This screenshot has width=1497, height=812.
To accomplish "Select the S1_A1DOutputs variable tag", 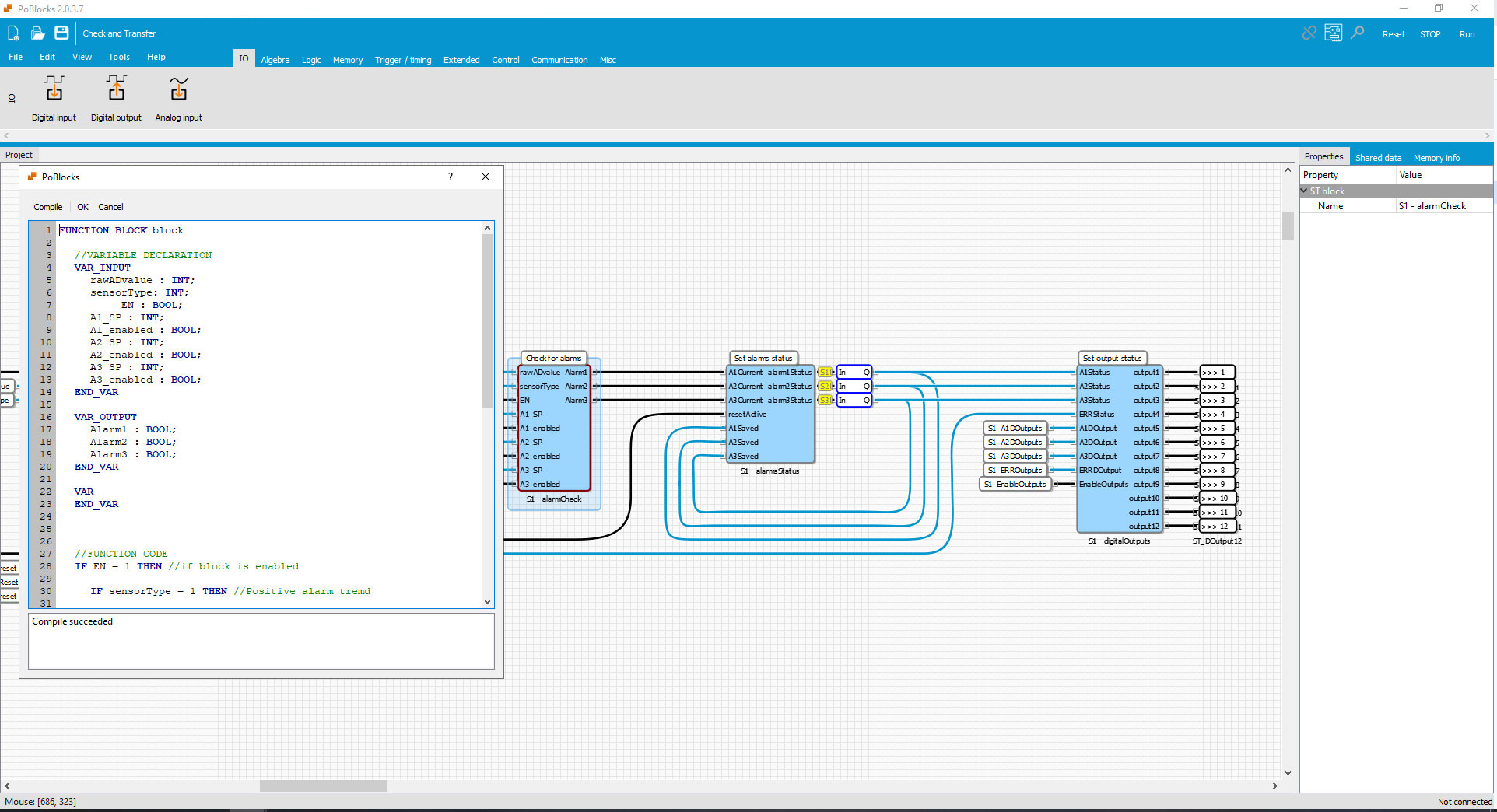I will tap(1015, 429).
